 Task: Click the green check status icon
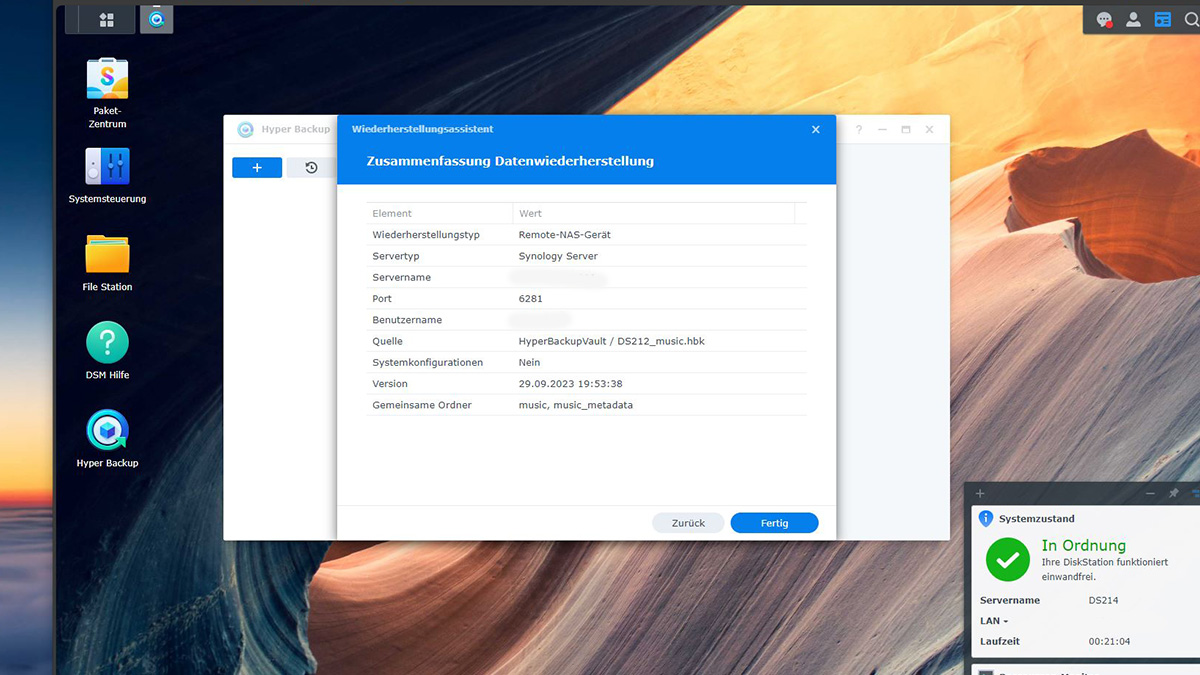click(1008, 560)
